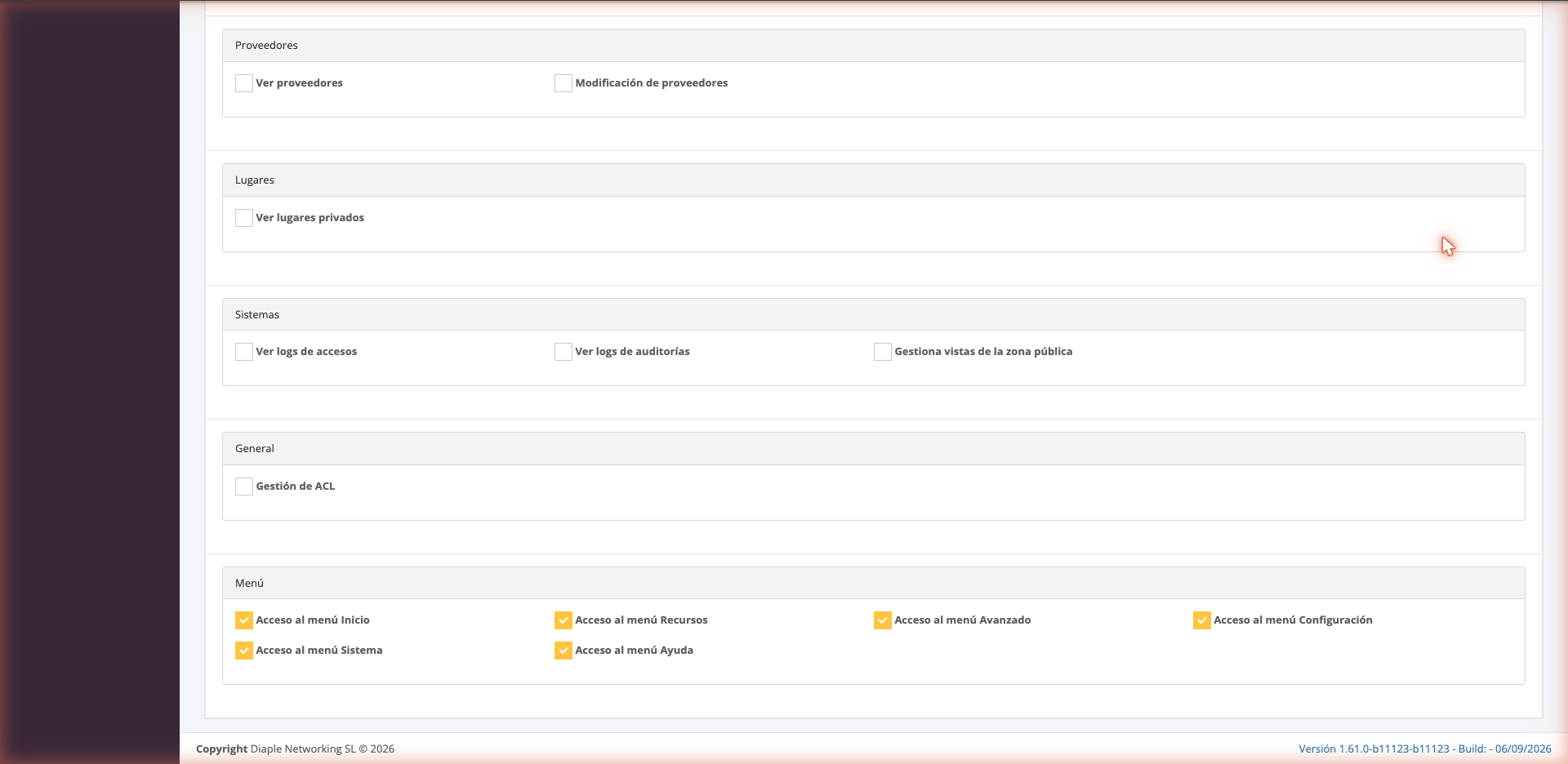Click the Lugares section header
This screenshot has width=1568, height=764.
click(873, 180)
